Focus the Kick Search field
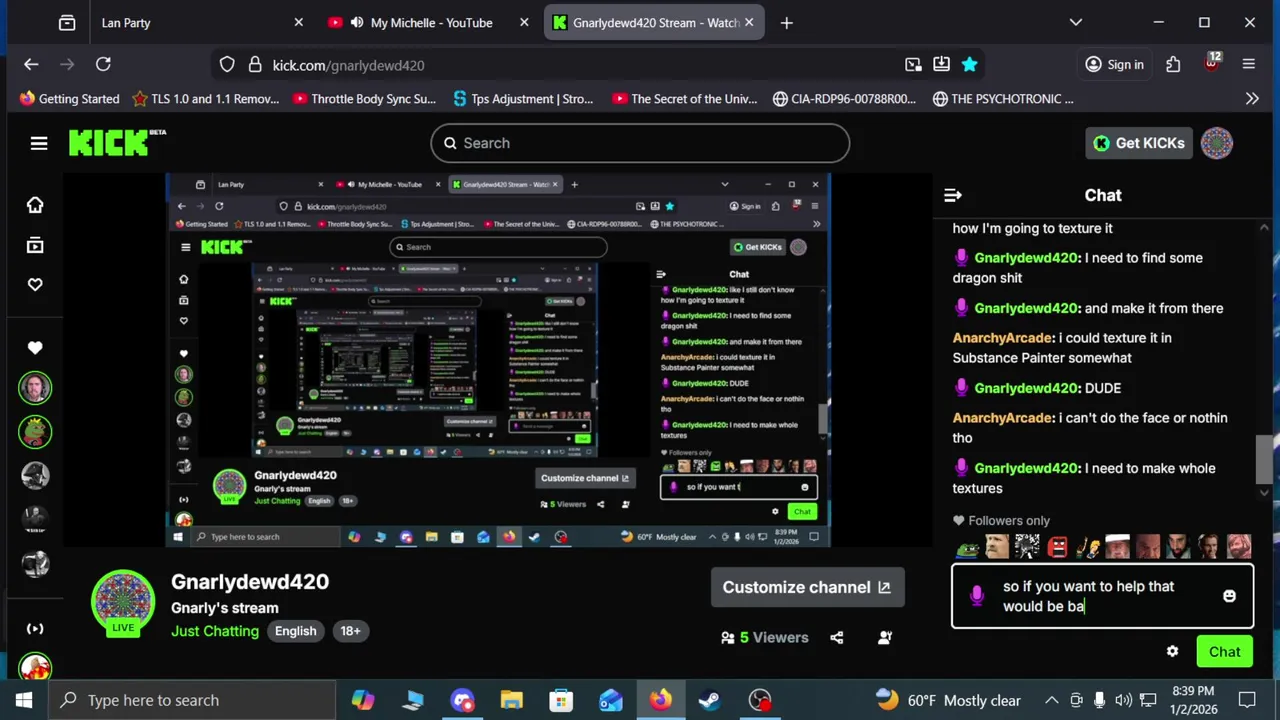The width and height of the screenshot is (1280, 720). click(640, 143)
